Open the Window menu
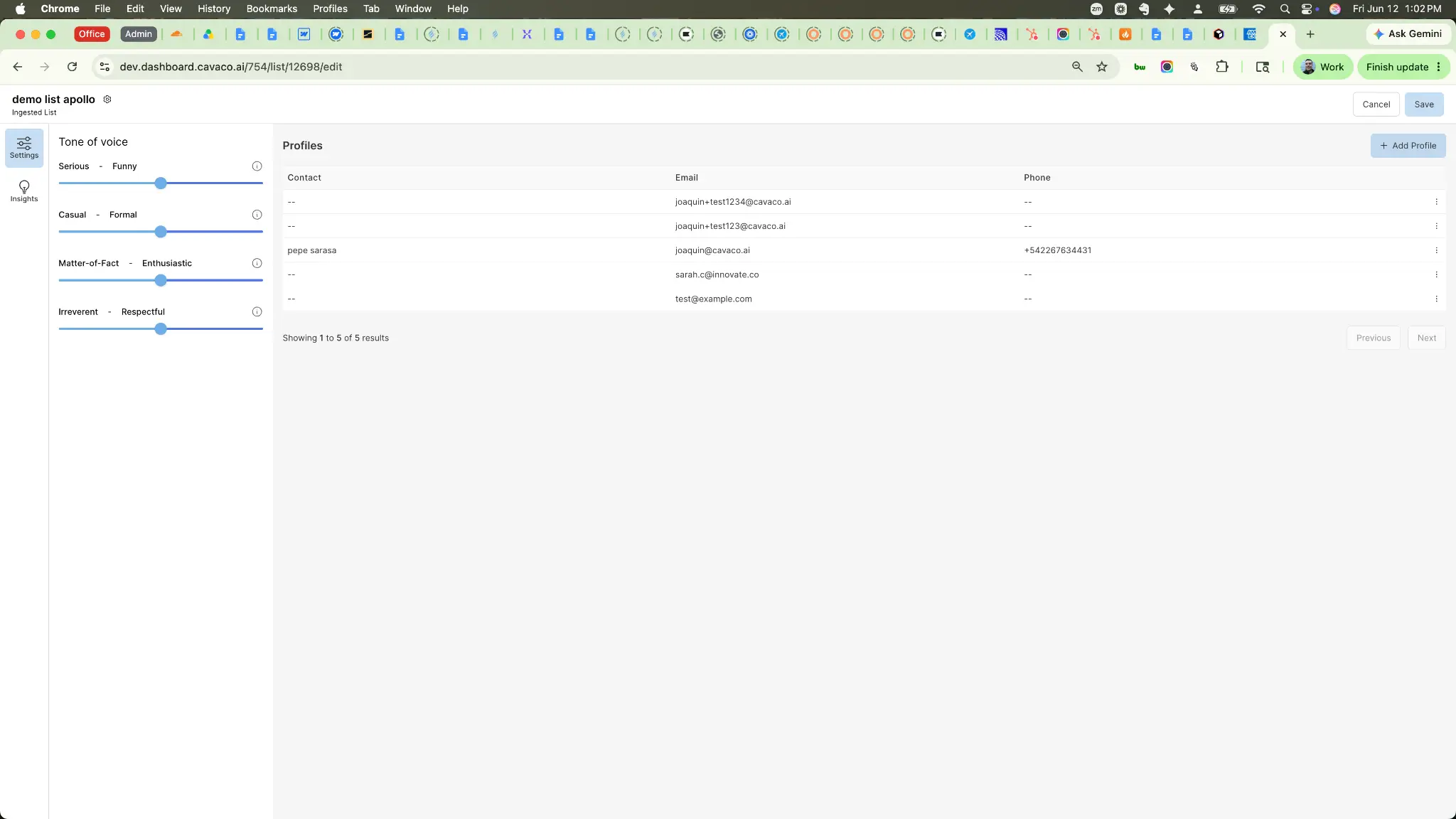 [413, 9]
